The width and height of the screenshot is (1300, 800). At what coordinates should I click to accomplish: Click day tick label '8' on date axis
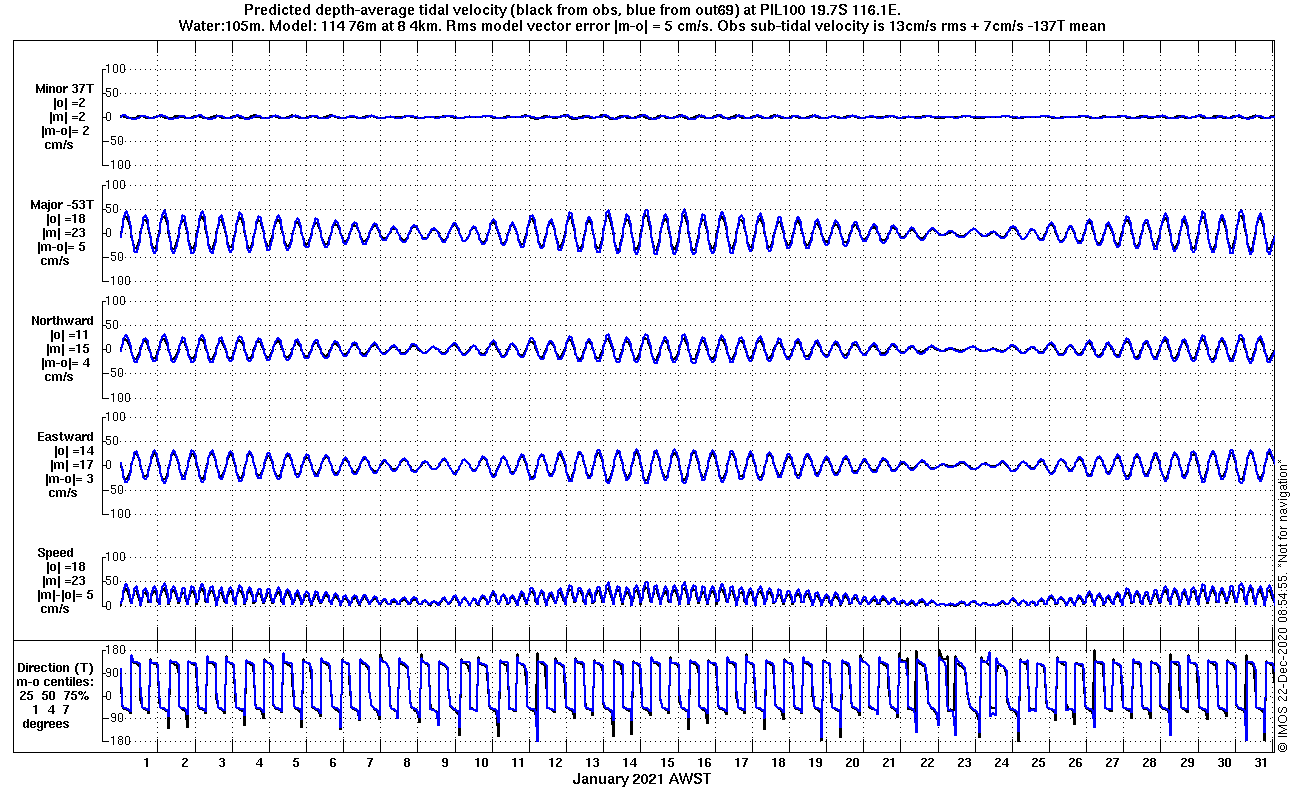(x=407, y=763)
